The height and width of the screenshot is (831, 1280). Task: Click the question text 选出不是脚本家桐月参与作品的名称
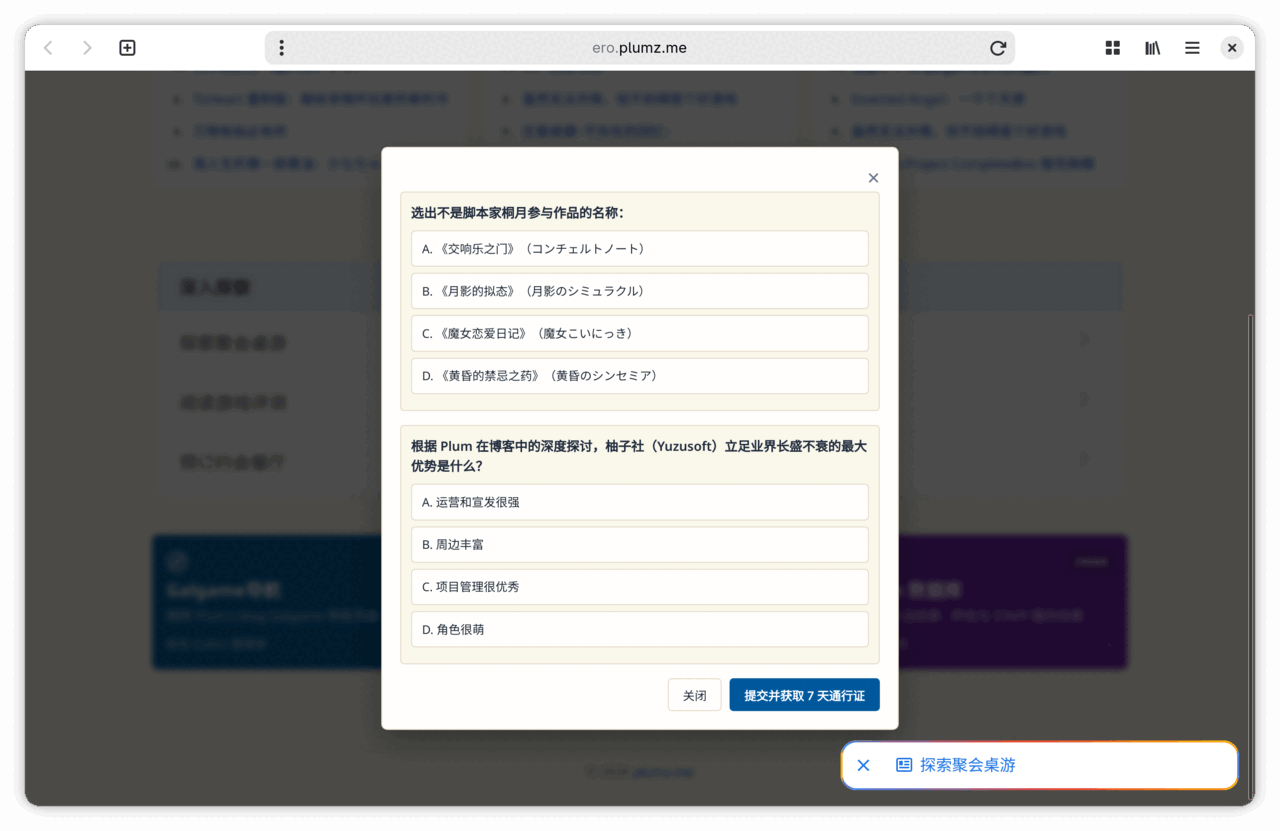[517, 213]
